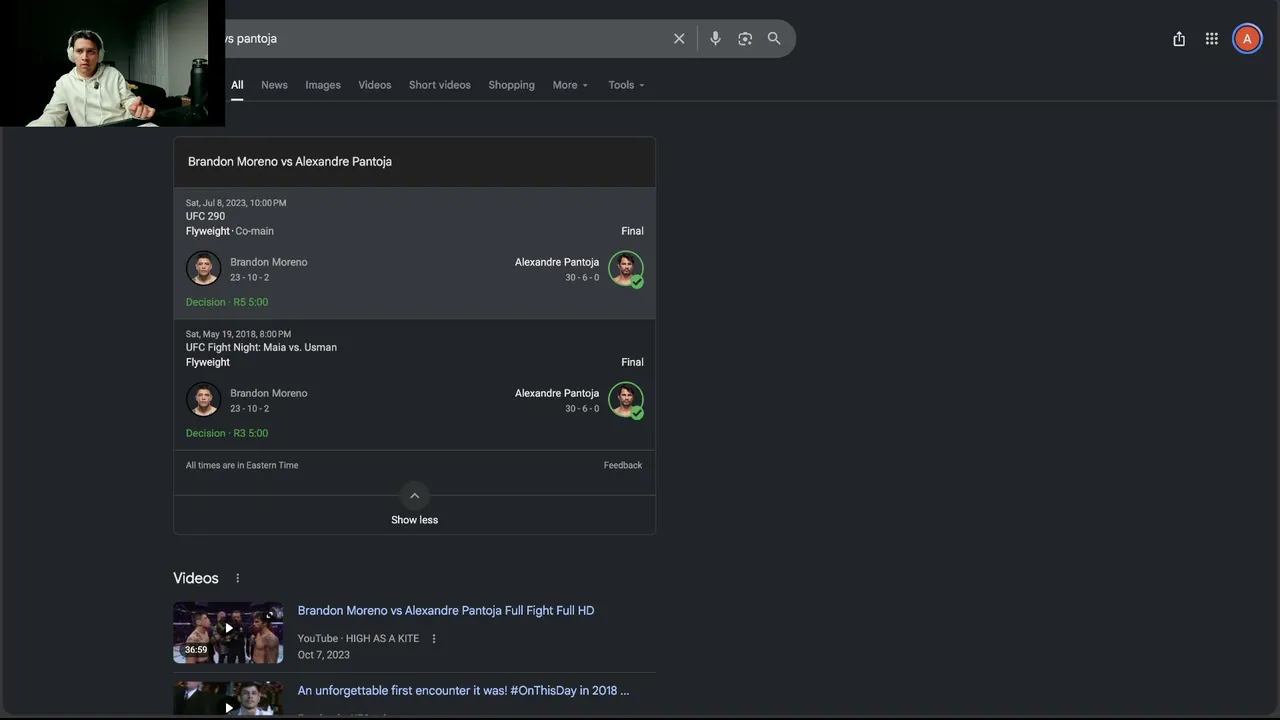Switch to the Videos tab
Viewport: 1280px width, 720px height.
pos(375,85)
